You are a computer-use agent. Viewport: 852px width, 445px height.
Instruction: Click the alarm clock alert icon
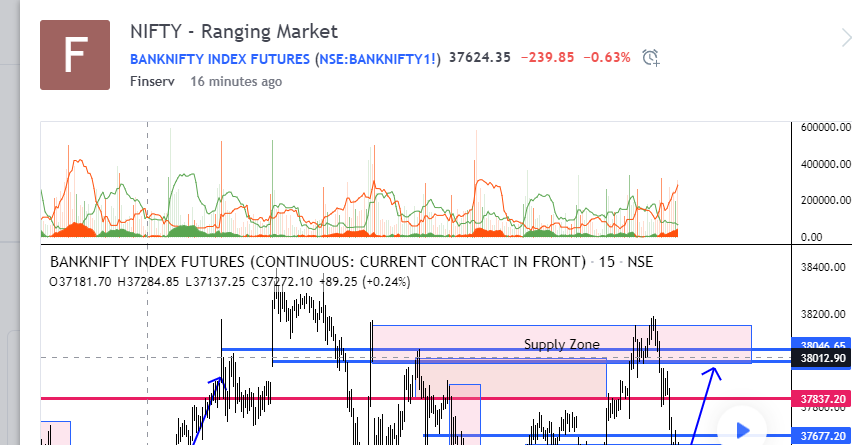[x=651, y=58]
